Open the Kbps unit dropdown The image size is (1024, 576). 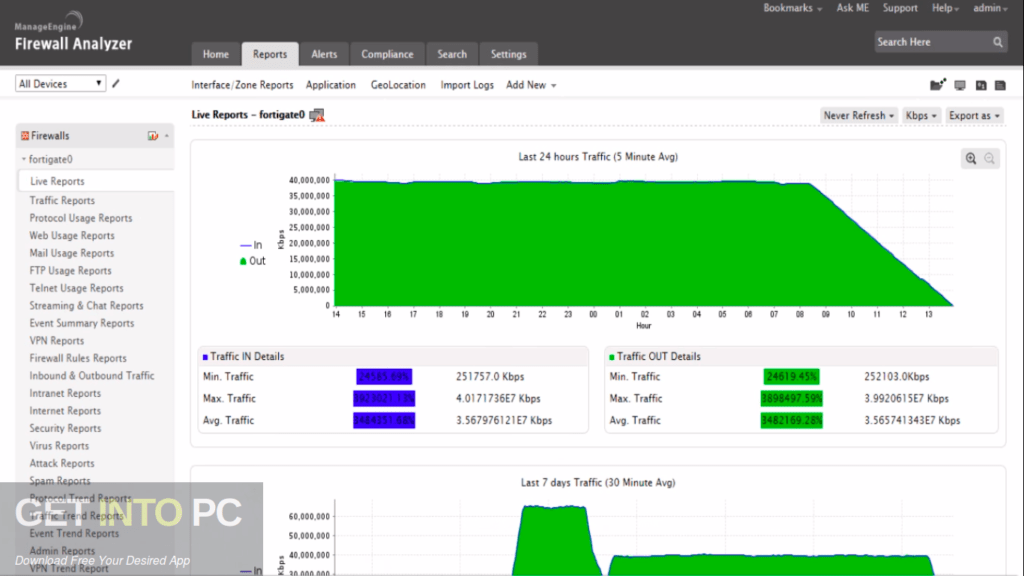(920, 115)
